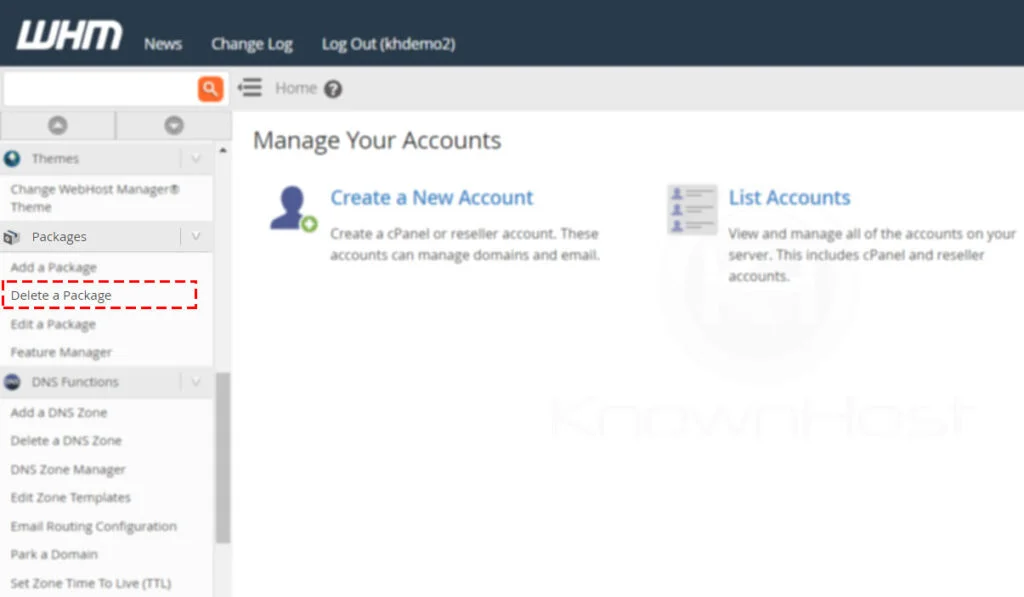Click the sidebar up arrow button
The height and width of the screenshot is (597, 1024).
tap(57, 125)
